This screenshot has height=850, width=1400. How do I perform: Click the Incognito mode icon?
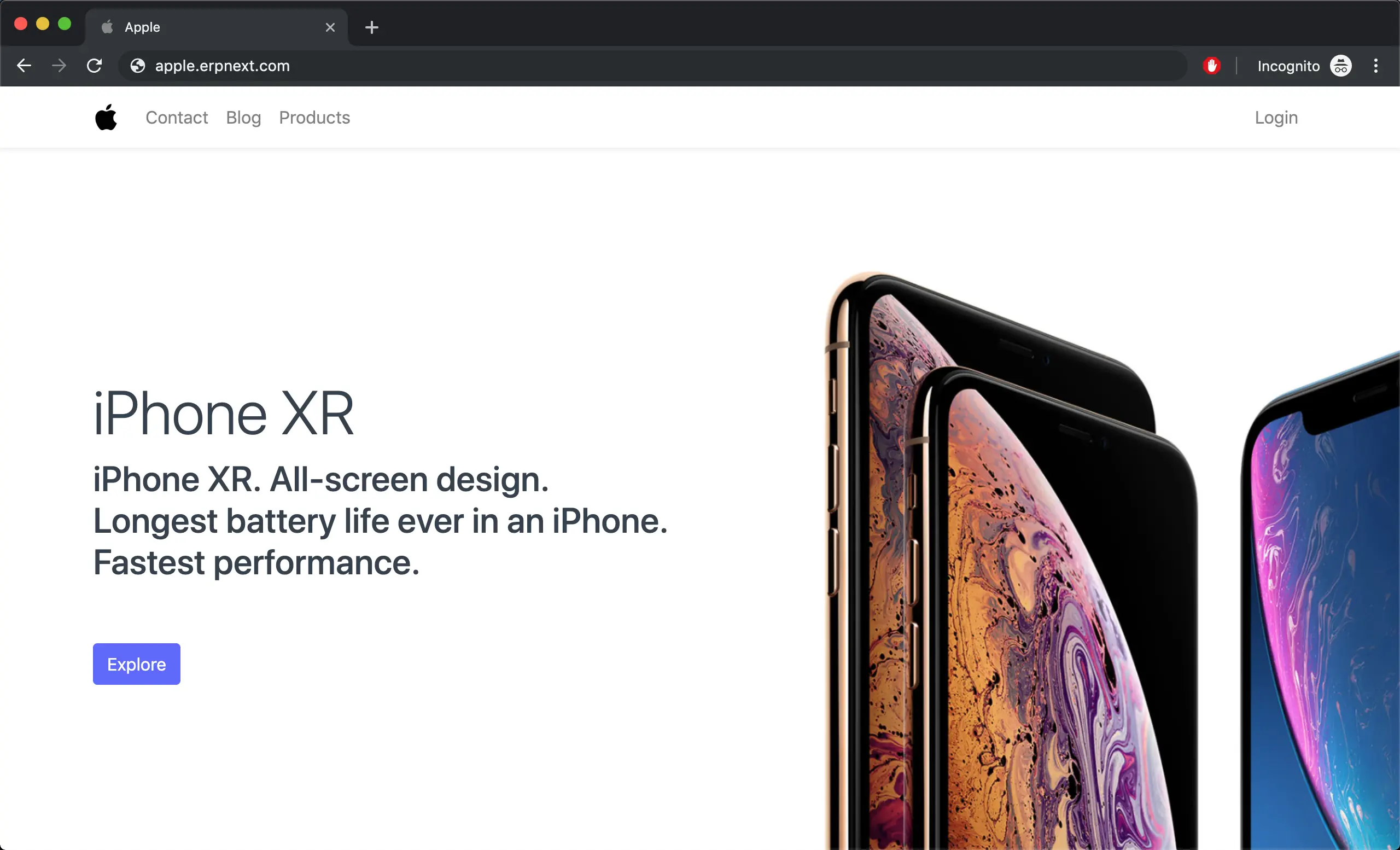(1340, 66)
